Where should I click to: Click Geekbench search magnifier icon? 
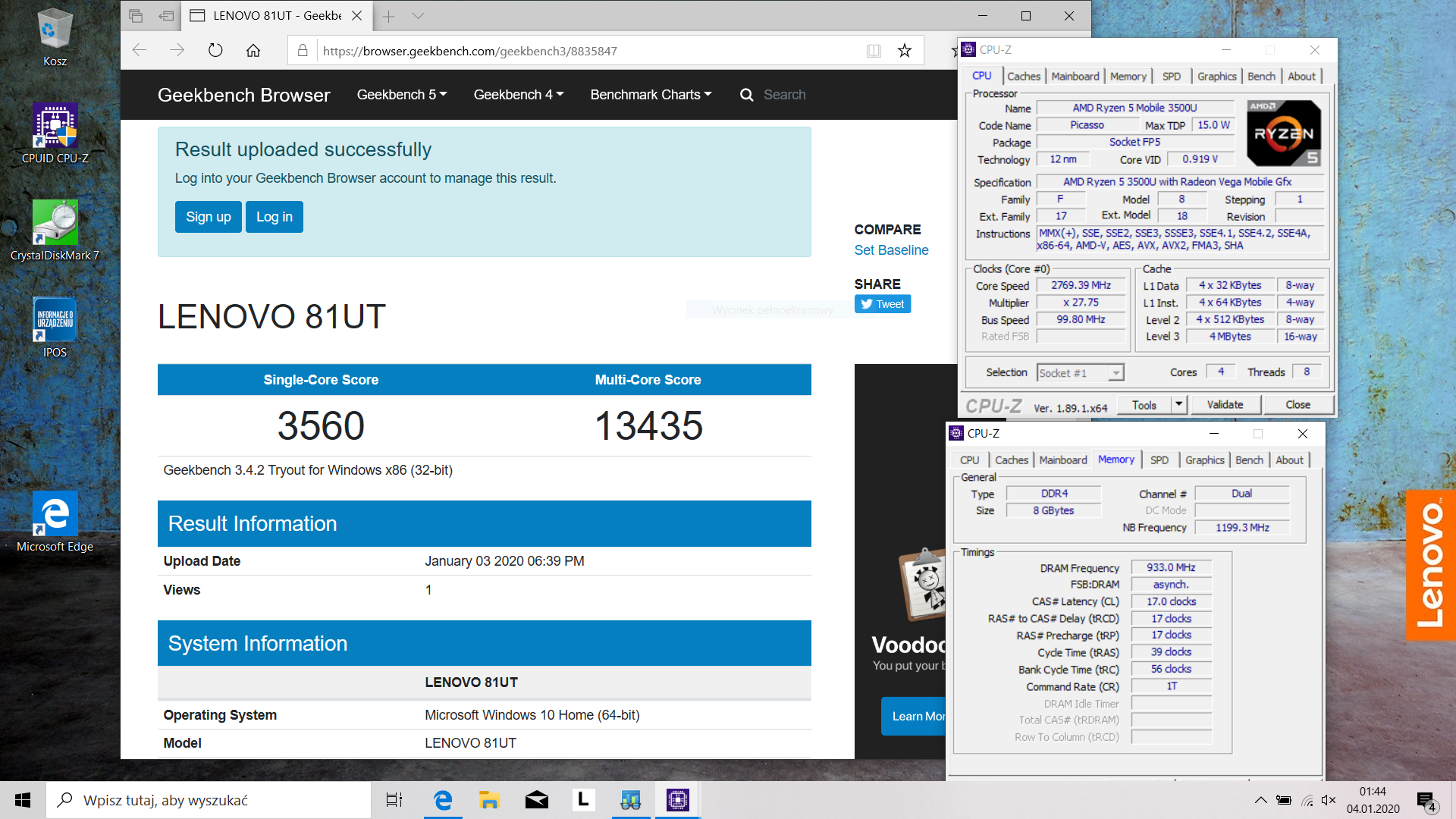(746, 95)
